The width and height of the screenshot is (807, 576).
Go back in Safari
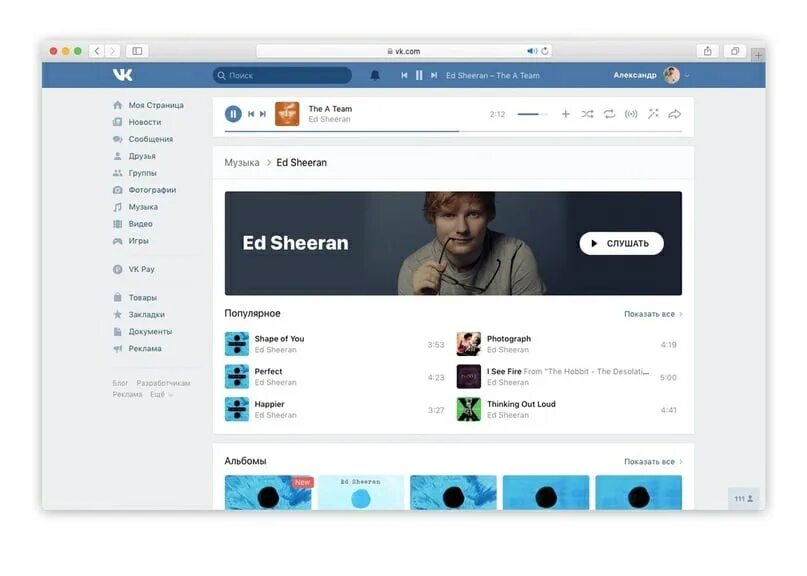pyautogui.click(x=97, y=51)
